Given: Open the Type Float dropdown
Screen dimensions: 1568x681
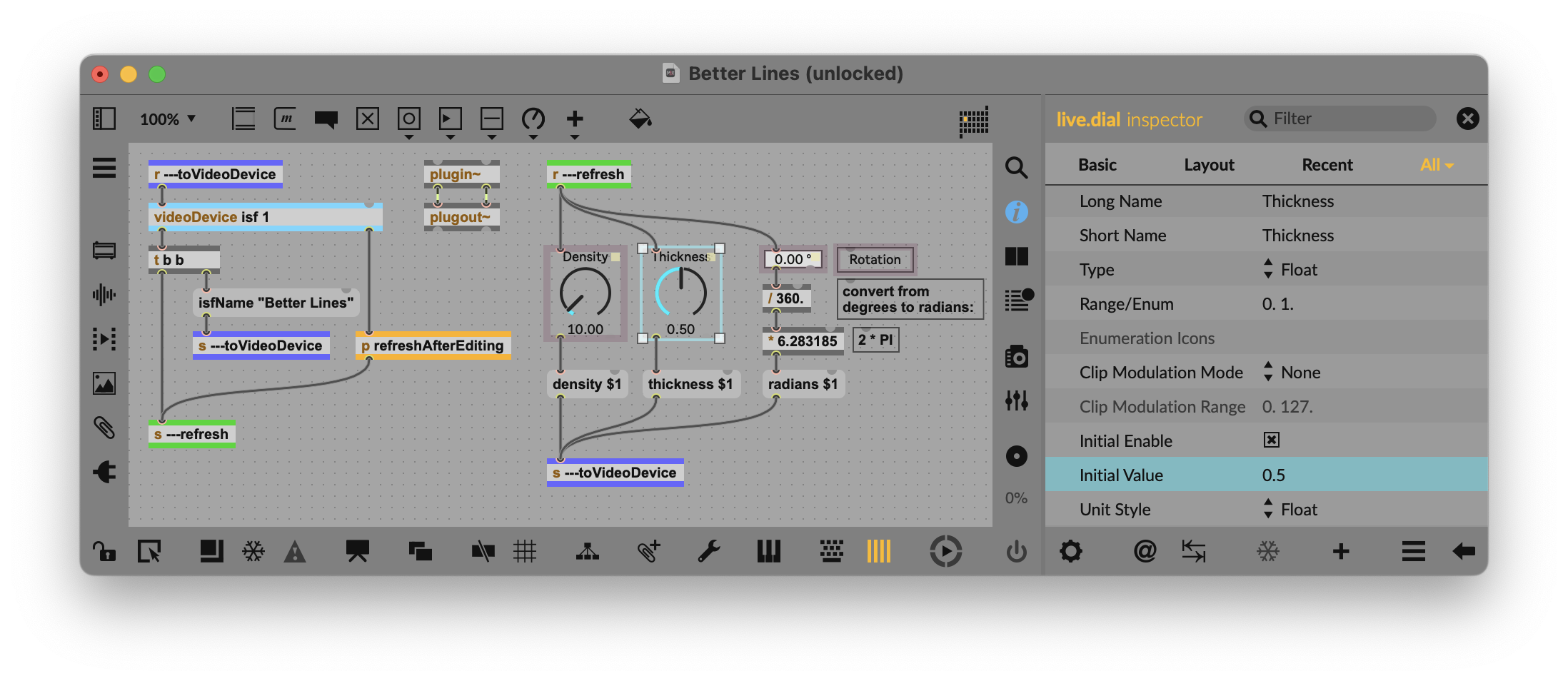Looking at the screenshot, I should [1291, 270].
